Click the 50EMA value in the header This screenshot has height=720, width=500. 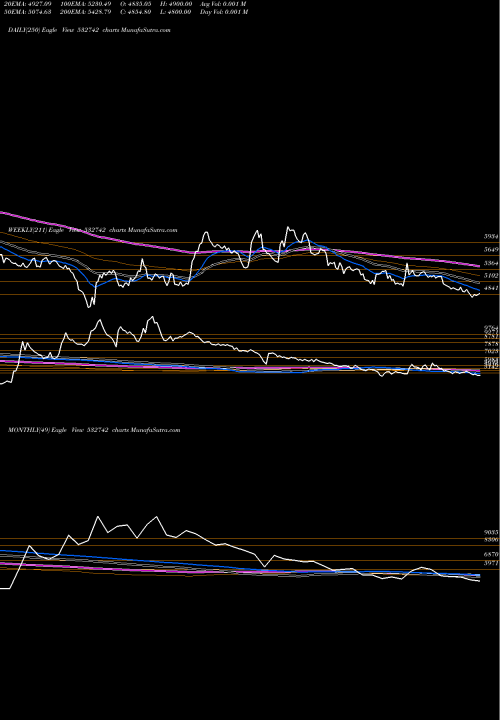point(27,11)
